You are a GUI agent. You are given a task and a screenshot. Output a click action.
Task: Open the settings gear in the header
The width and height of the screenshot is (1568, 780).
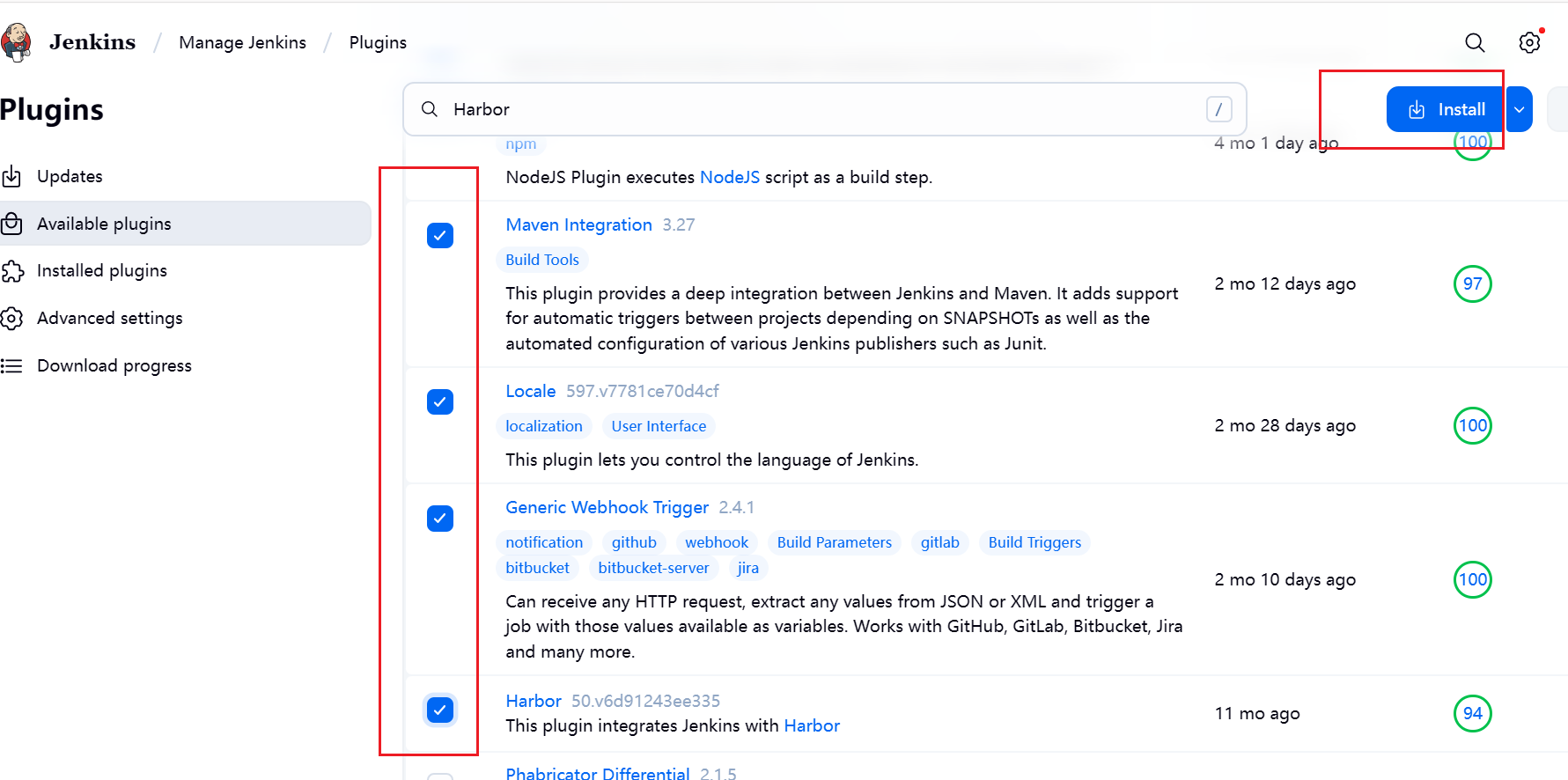coord(1530,42)
